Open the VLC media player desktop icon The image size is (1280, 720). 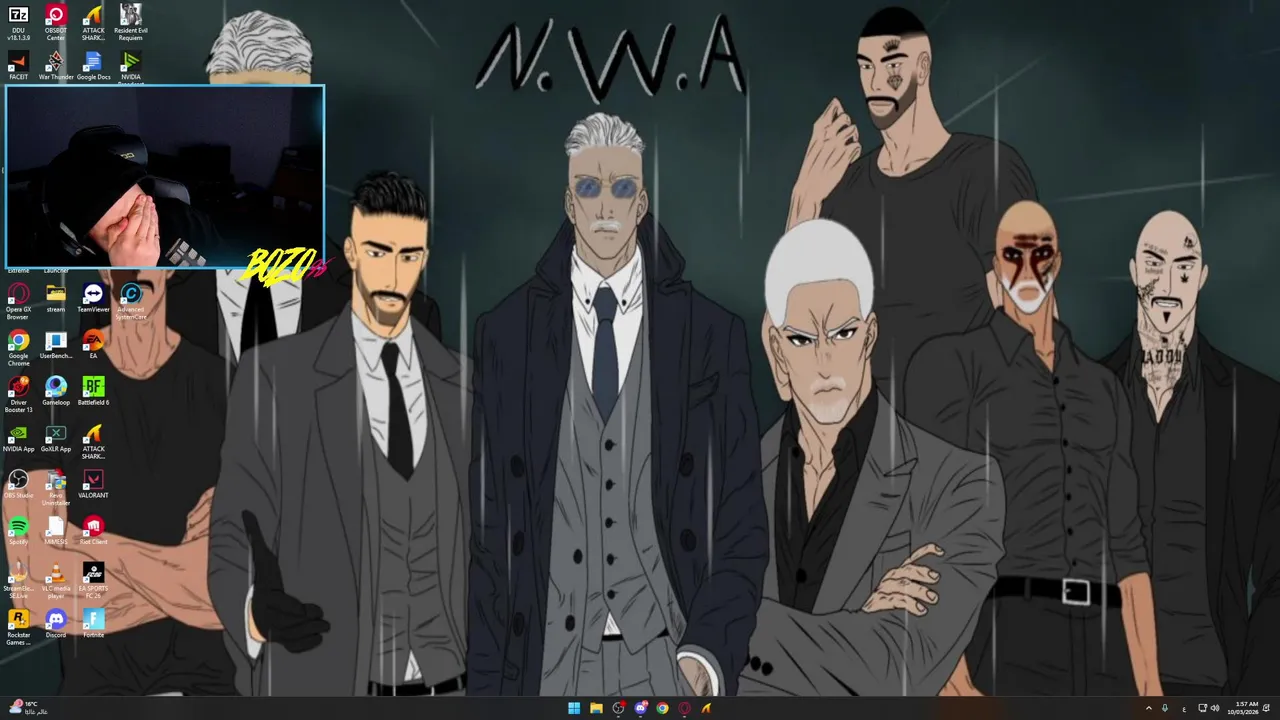tap(56, 580)
